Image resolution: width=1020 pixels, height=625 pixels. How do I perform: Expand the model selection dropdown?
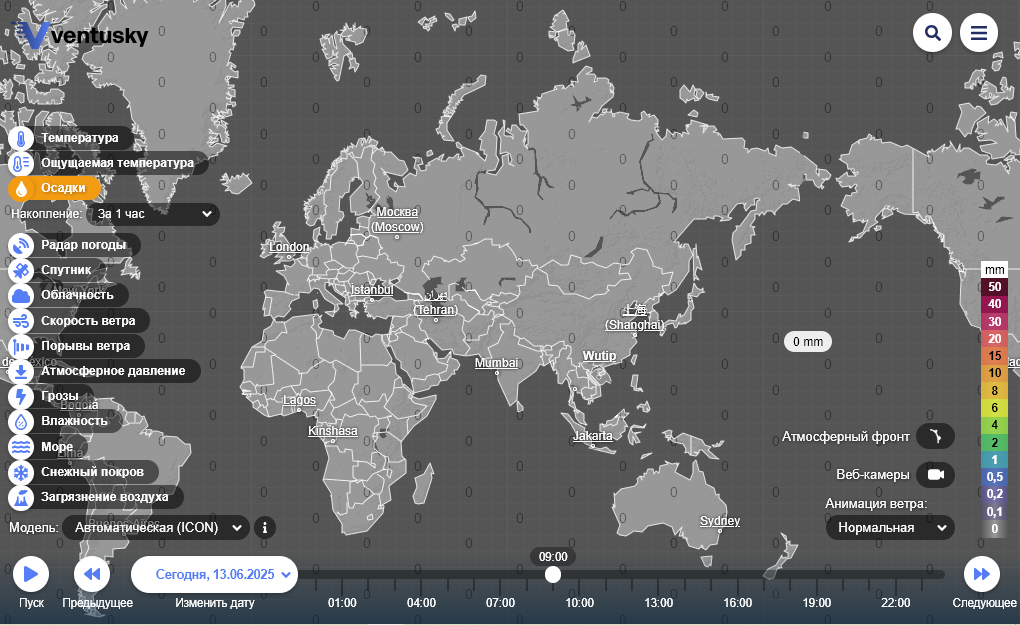tap(156, 527)
